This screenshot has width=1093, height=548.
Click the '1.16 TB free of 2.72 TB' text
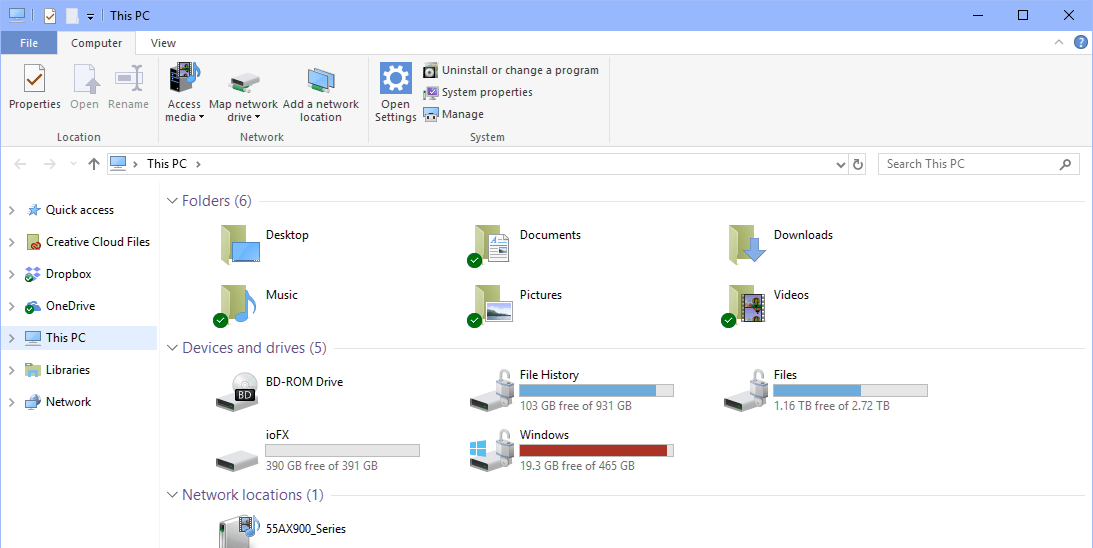832,406
